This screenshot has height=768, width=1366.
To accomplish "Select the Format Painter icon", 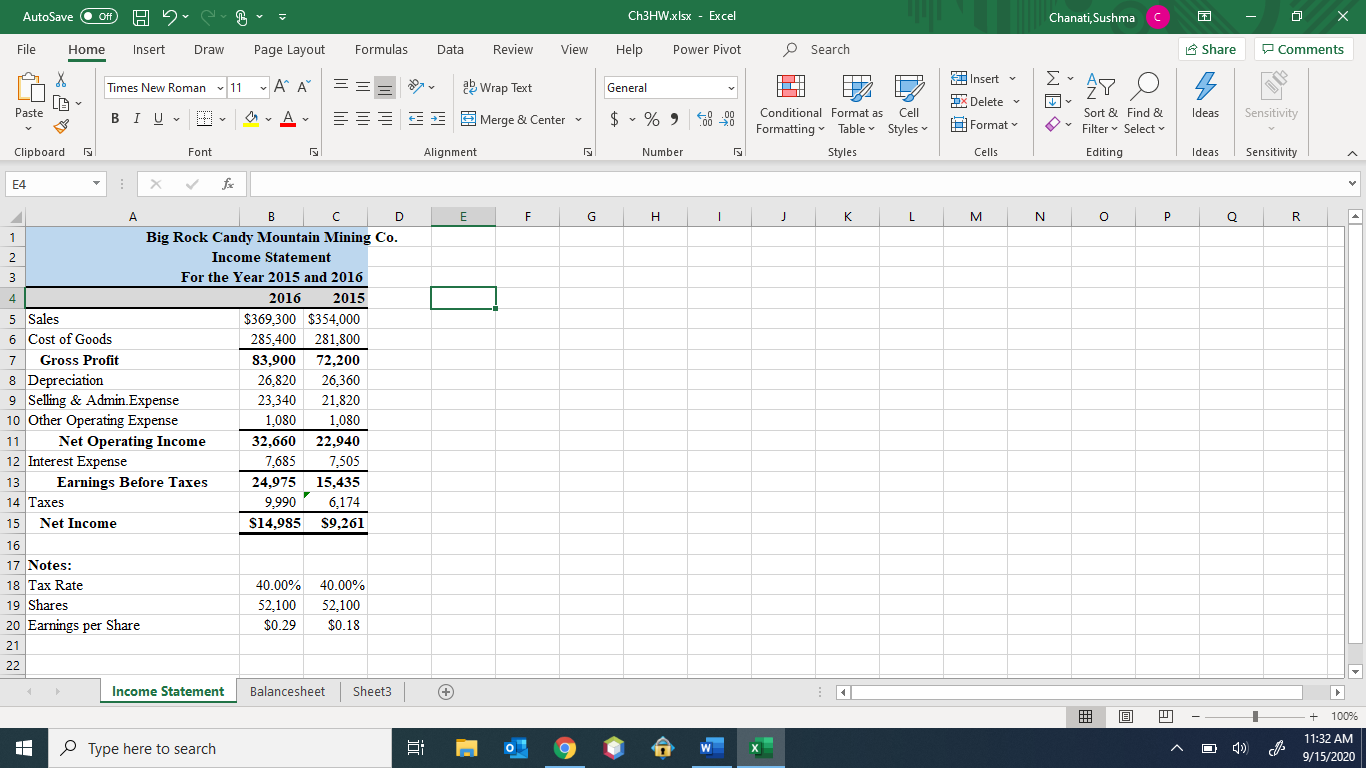I will coord(60,125).
